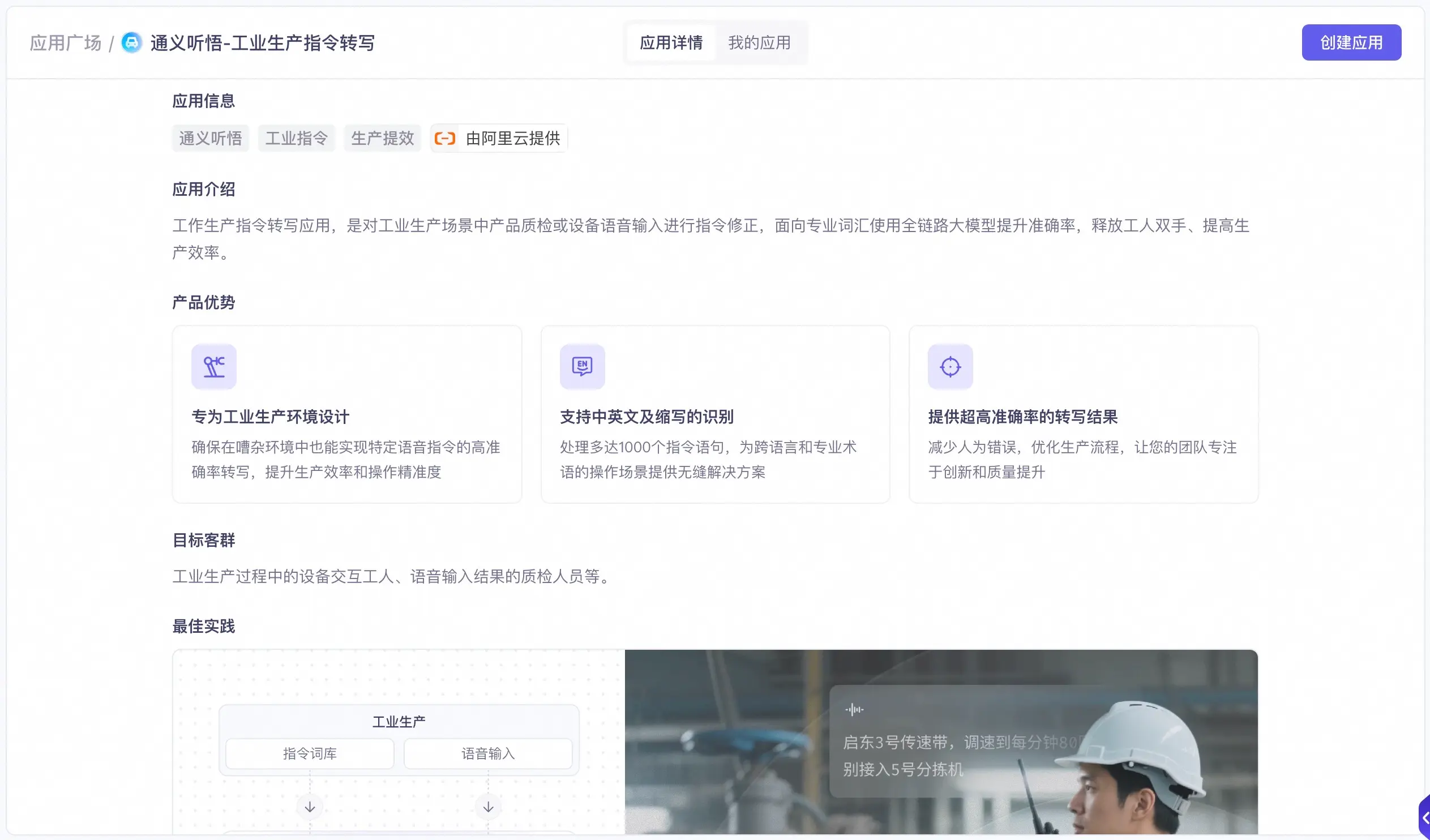Image resolution: width=1430 pixels, height=840 pixels.
Task: Open the 支持中英文及缩写的识别 card
Action: 715,414
